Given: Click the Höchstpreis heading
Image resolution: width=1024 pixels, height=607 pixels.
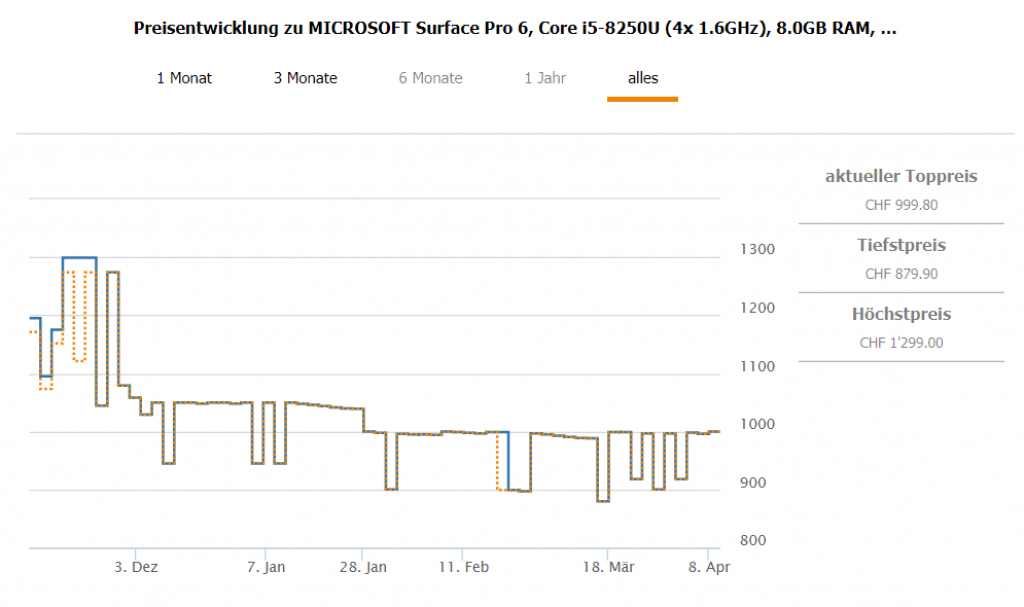Looking at the screenshot, I should [901, 314].
